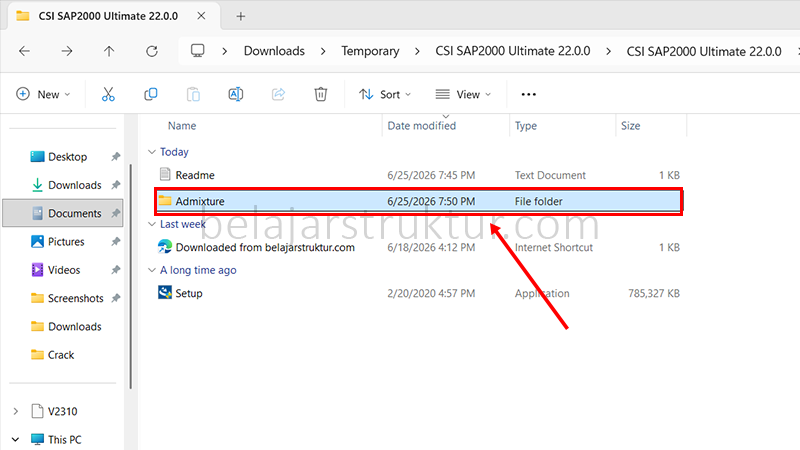Sort by the Name column header
800x450 pixels.
click(182, 126)
